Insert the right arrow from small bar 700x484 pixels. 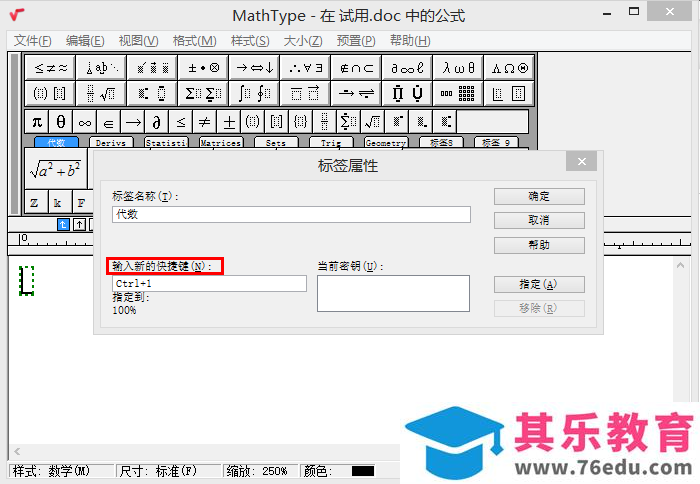click(x=133, y=121)
